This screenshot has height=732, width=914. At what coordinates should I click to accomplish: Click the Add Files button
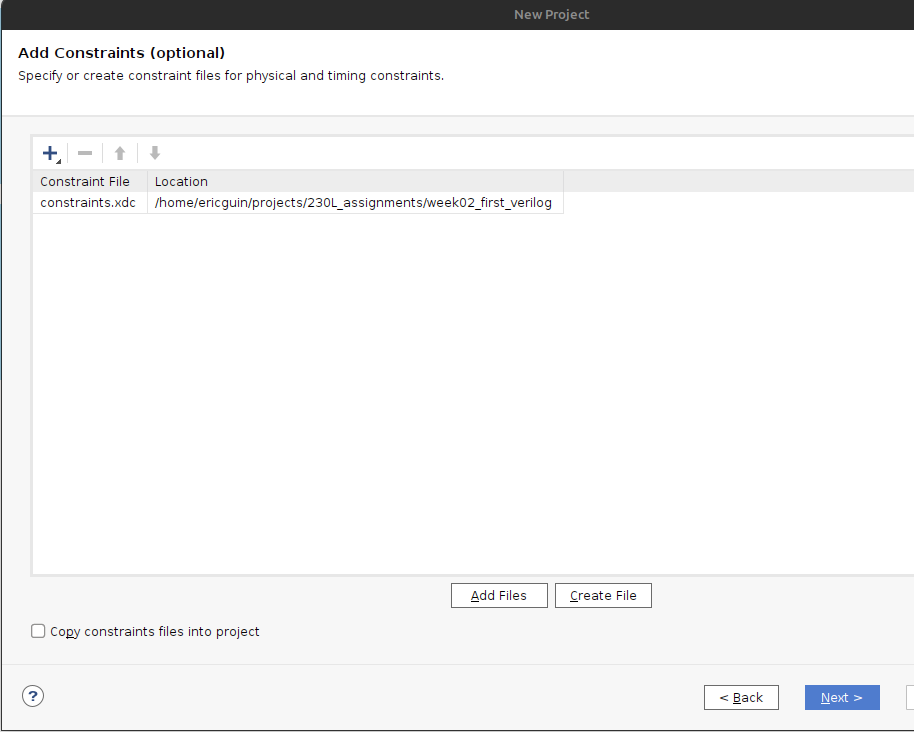click(499, 595)
